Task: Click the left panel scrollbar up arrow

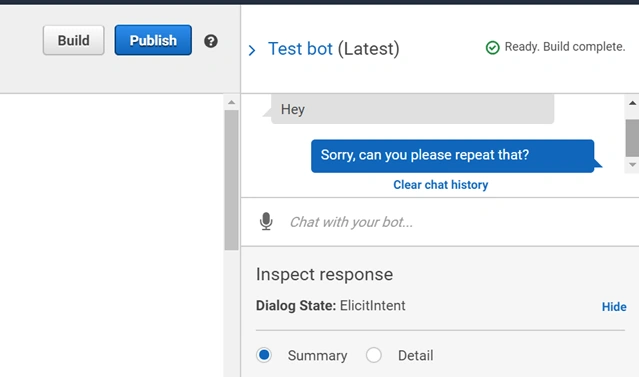Action: 231,102
